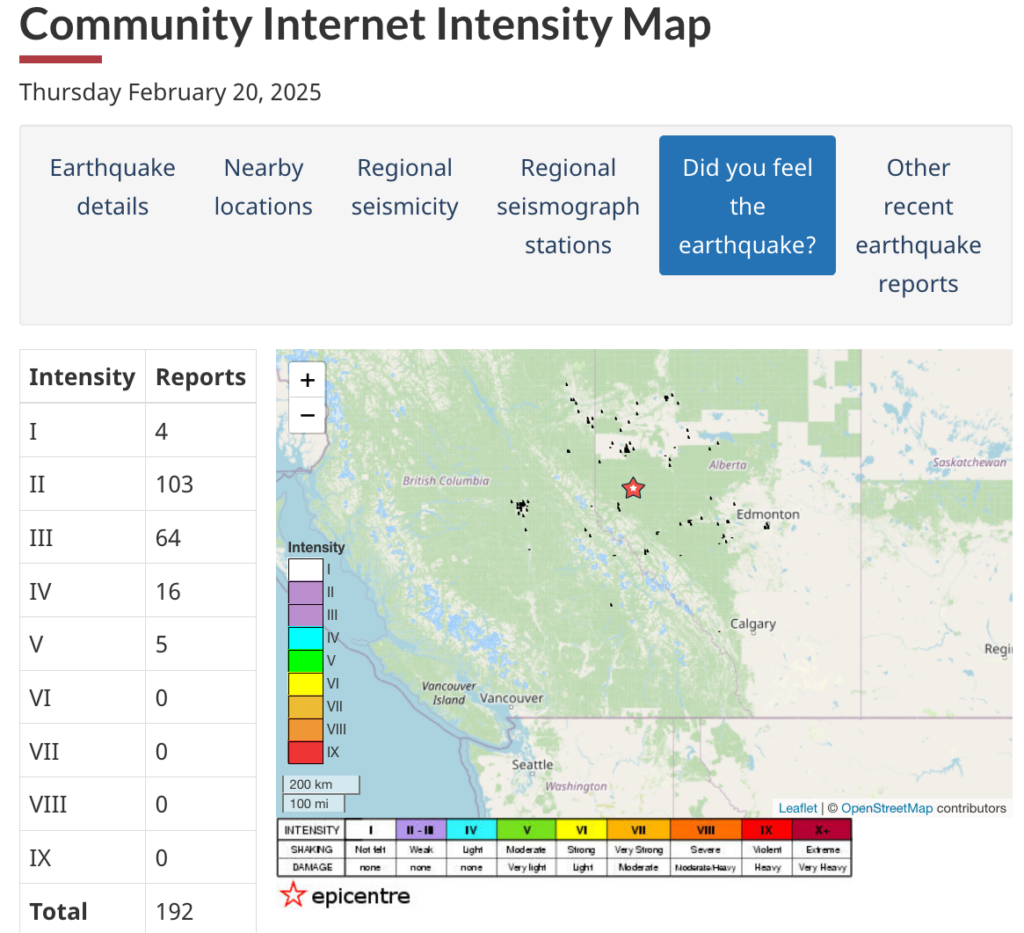
Task: Click the Vancouver label on the map
Action: (511, 698)
